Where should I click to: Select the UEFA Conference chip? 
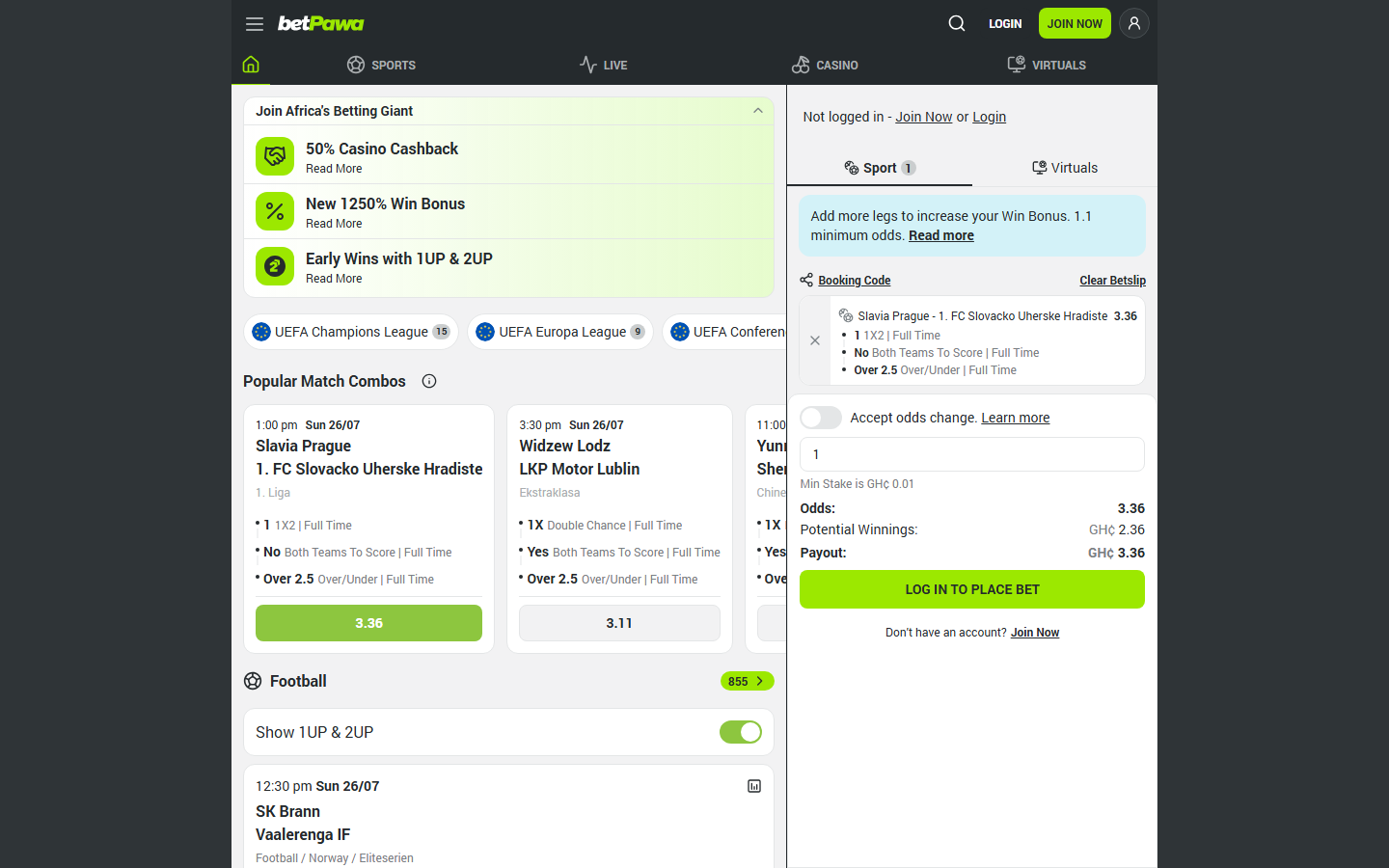point(724,332)
